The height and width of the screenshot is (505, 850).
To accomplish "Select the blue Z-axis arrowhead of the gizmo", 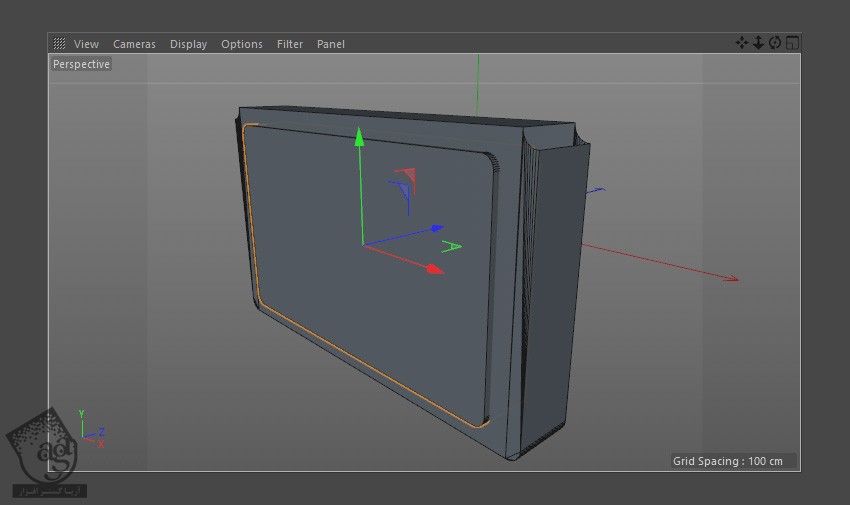I will tap(436, 228).
